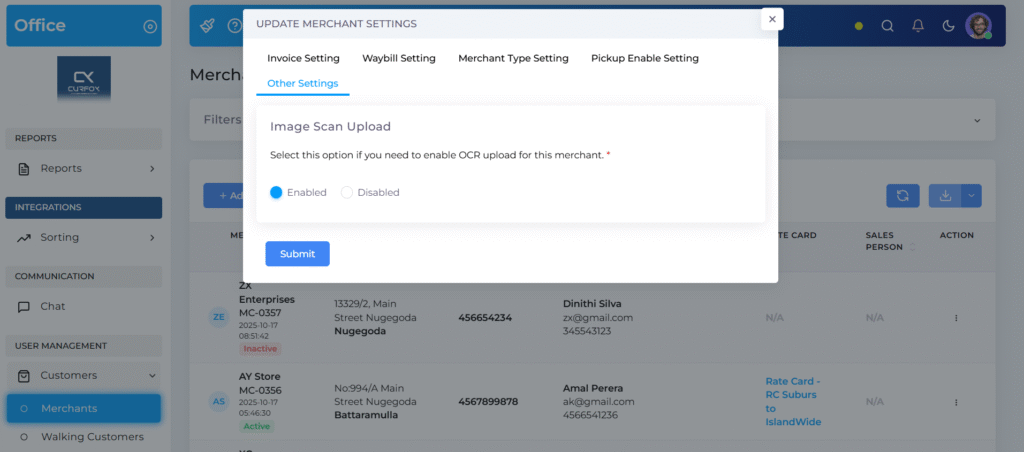Click the refresh table icon button
1024x452 pixels.
[x=902, y=196]
